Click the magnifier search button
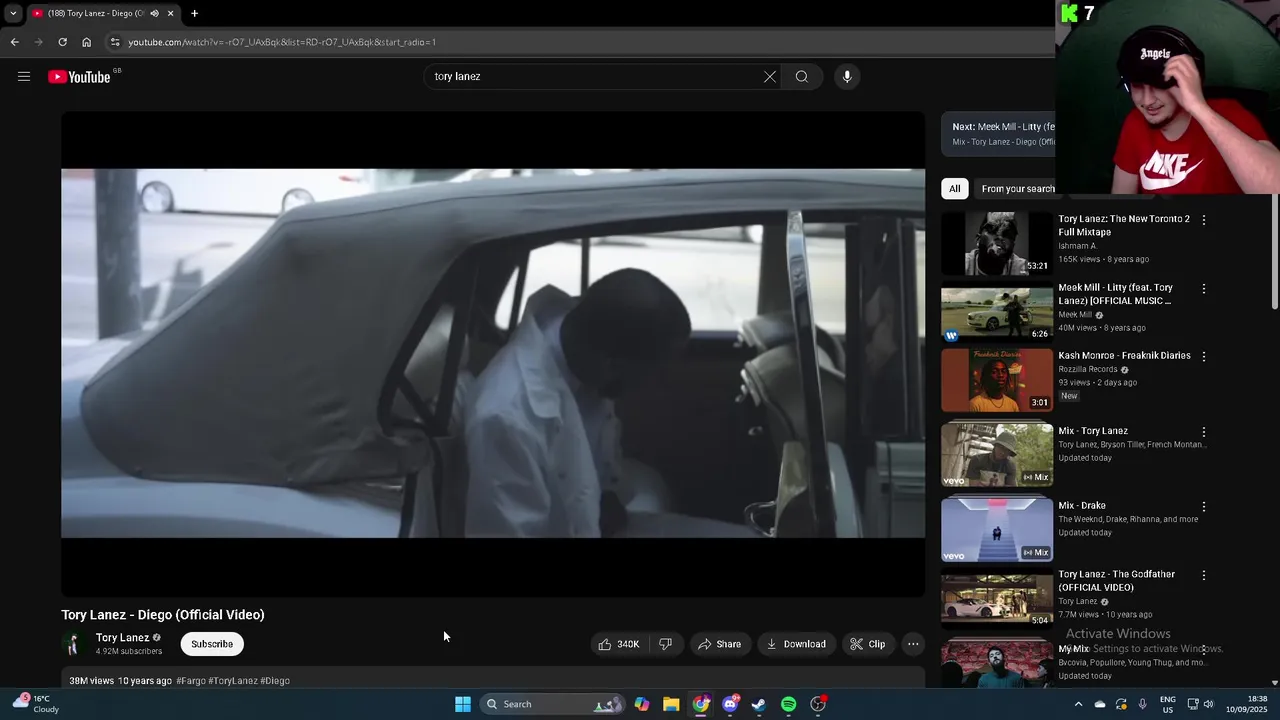Viewport: 1280px width, 720px height. 802,77
